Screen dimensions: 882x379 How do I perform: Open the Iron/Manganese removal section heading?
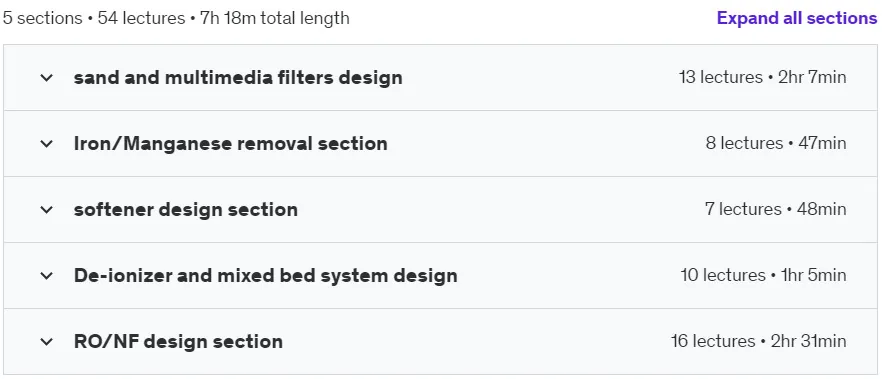[x=231, y=143]
